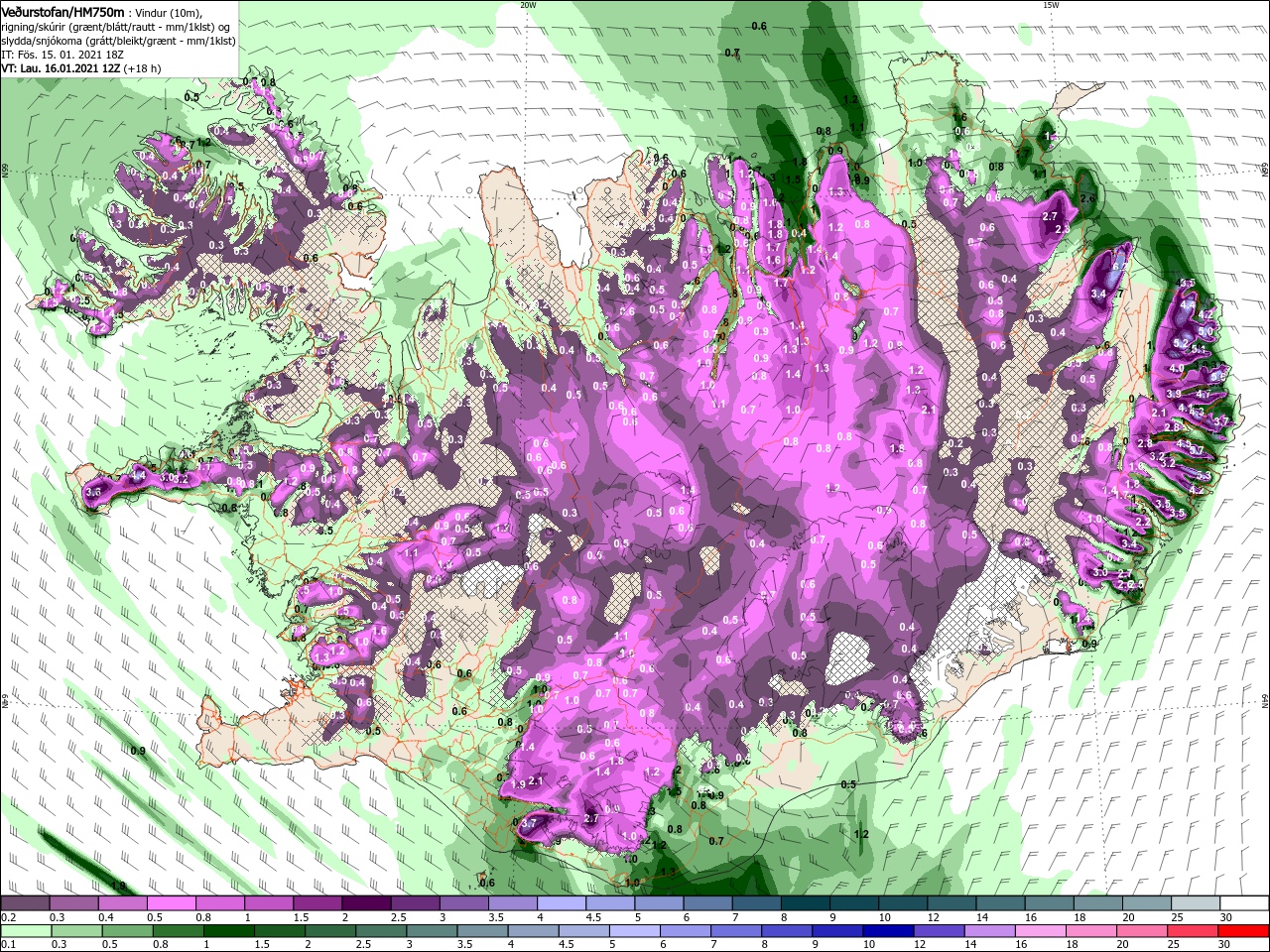
Task: Click the dark plum snow swatch between 0.2 and 0.3
Action: click(25, 903)
